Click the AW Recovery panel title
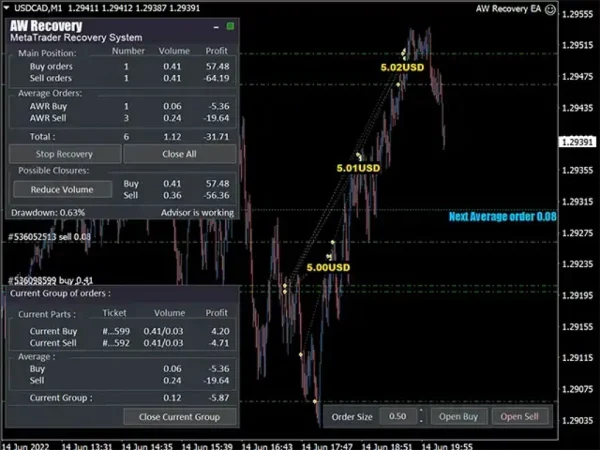This screenshot has height=450, width=600. (x=47, y=25)
